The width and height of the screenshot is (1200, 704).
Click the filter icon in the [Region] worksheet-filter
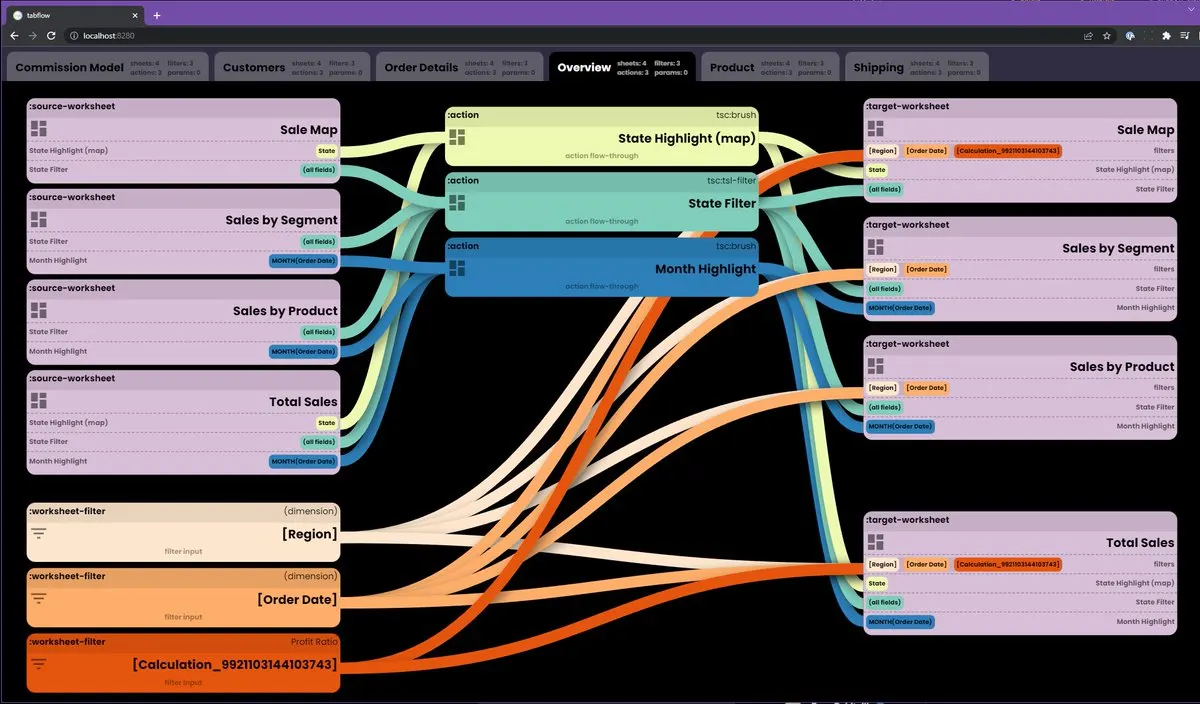click(x=39, y=534)
